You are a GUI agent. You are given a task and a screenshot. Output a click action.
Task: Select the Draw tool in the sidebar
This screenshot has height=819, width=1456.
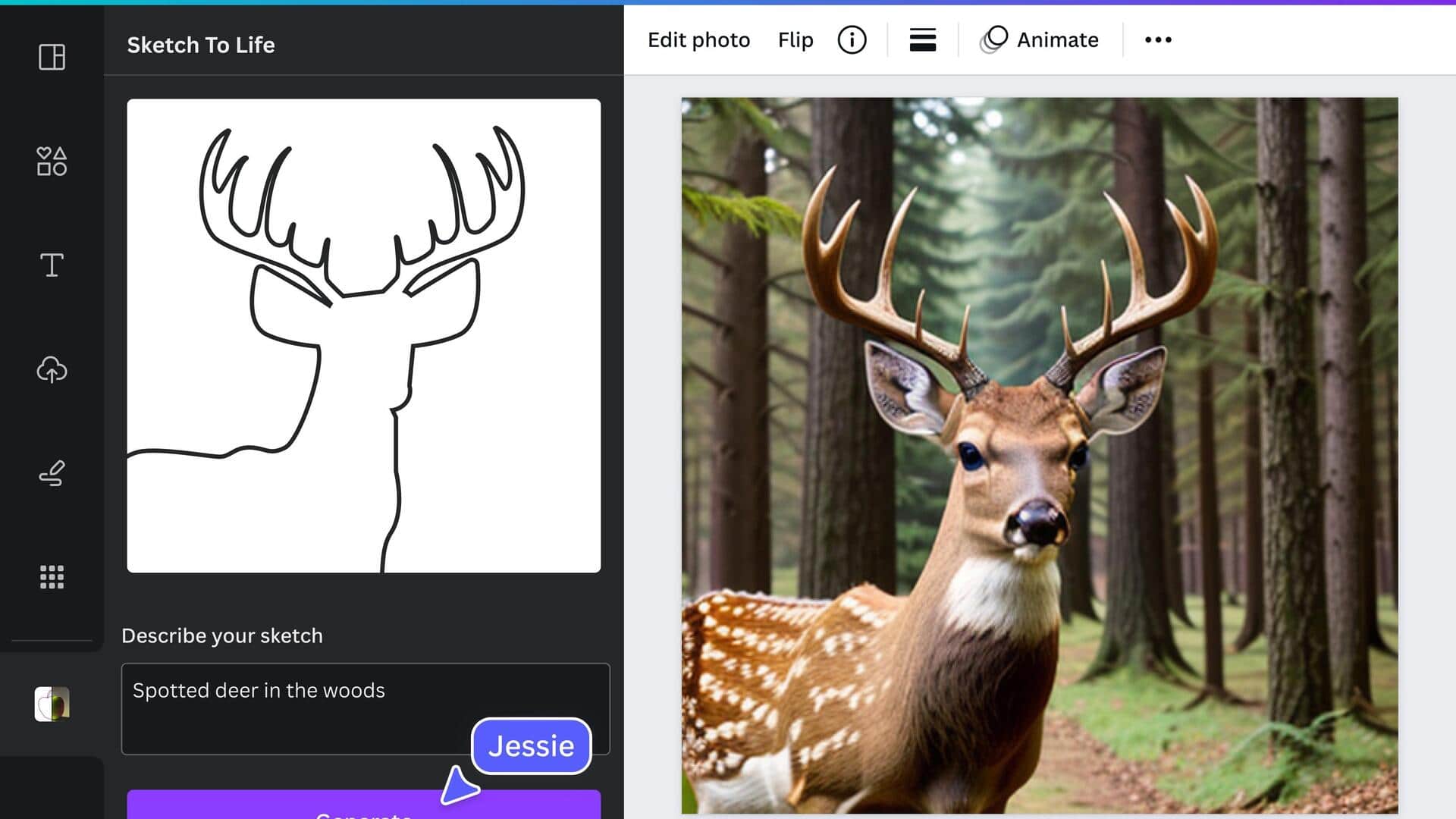51,473
